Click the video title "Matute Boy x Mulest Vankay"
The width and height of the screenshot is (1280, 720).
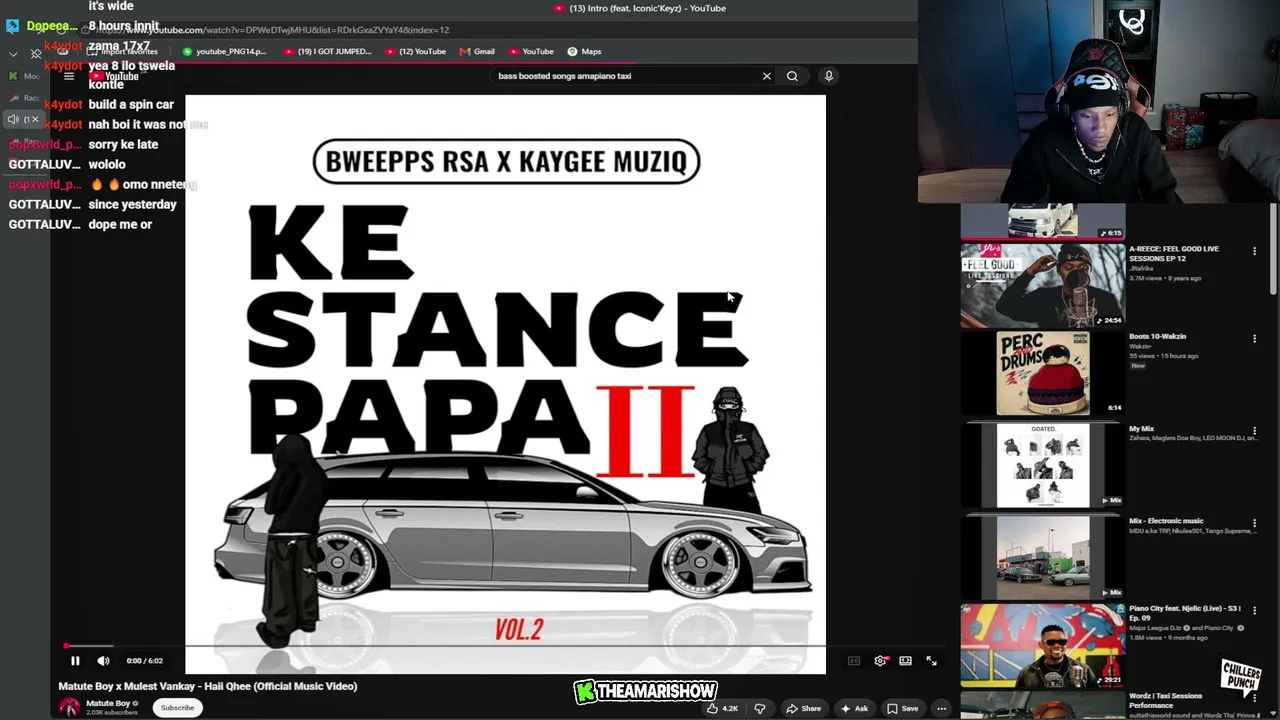tap(208, 686)
